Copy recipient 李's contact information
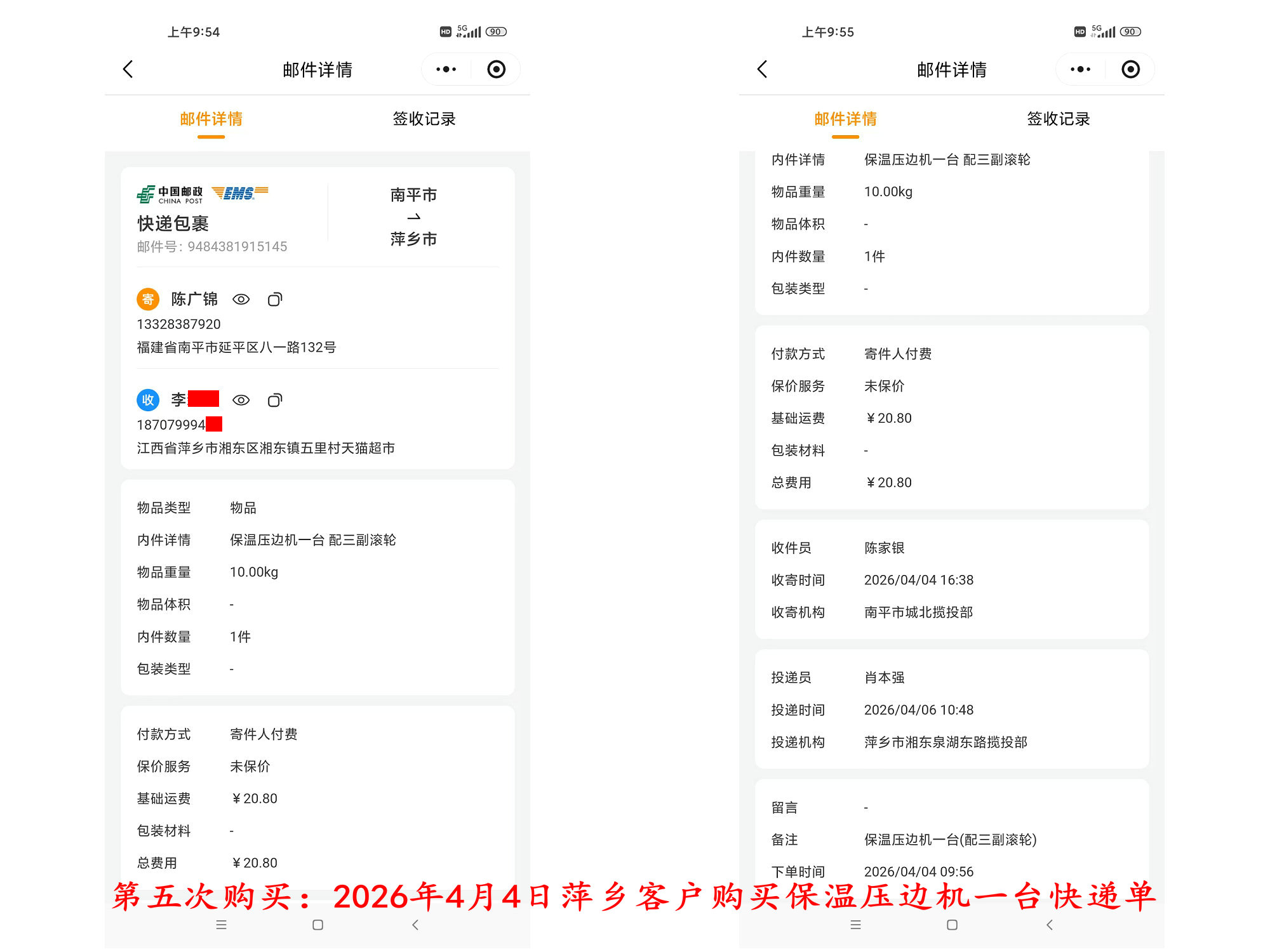The image size is (1270, 952). coord(275,400)
